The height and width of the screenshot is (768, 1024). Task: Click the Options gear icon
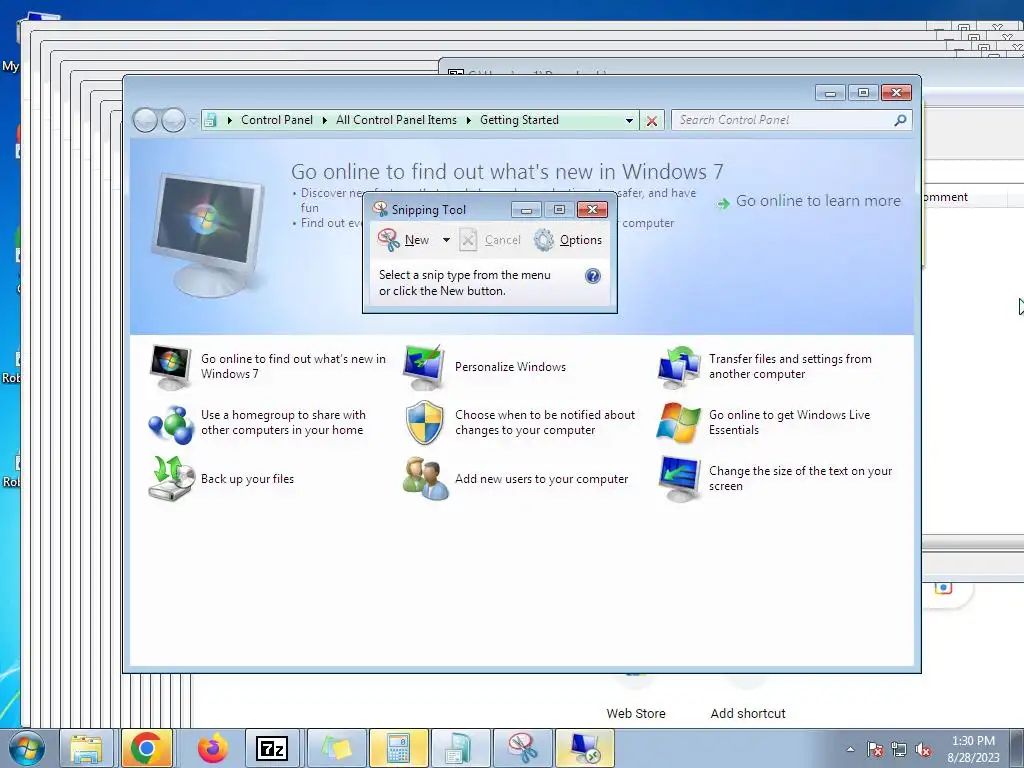[543, 240]
